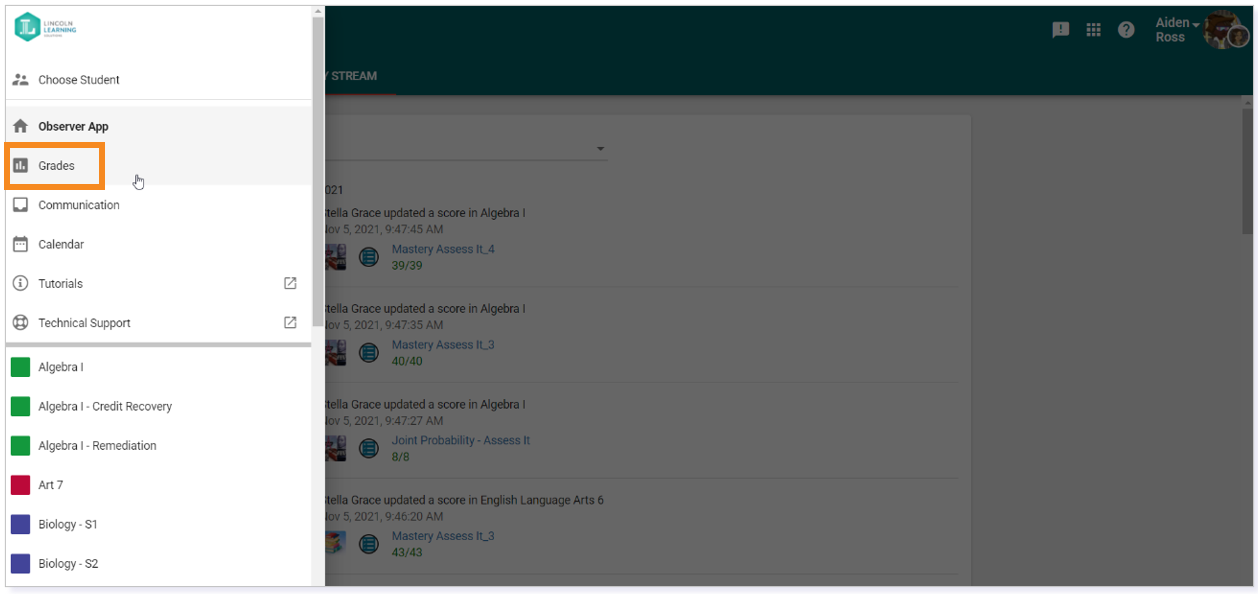Click the Technical Support external link icon

[290, 322]
